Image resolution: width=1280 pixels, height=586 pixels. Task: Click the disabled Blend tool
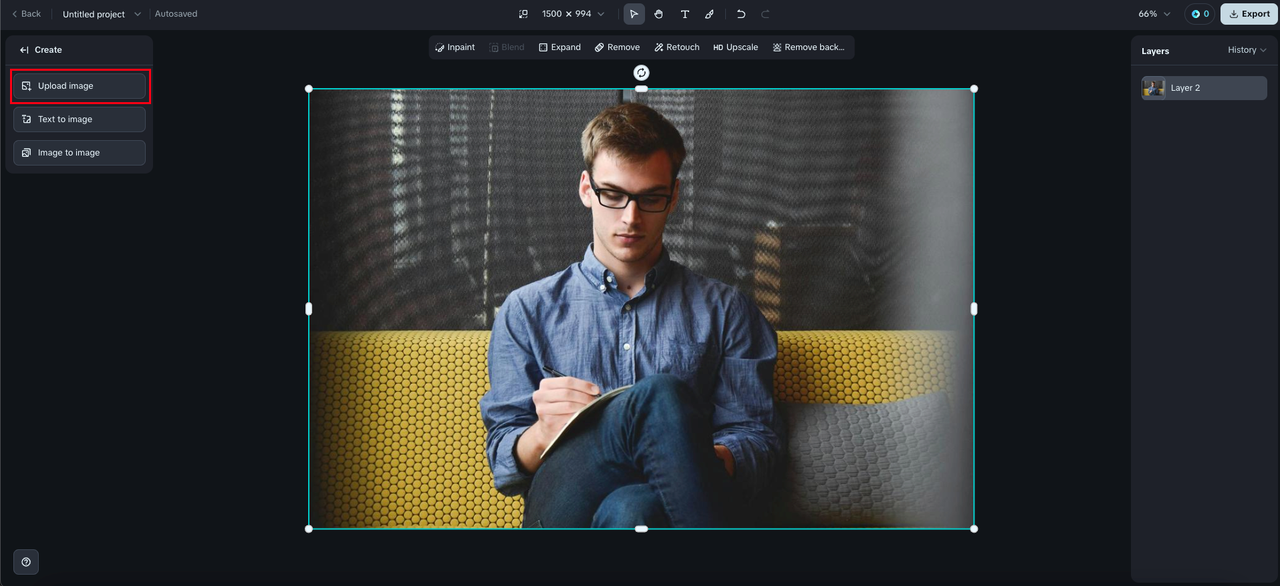click(507, 47)
